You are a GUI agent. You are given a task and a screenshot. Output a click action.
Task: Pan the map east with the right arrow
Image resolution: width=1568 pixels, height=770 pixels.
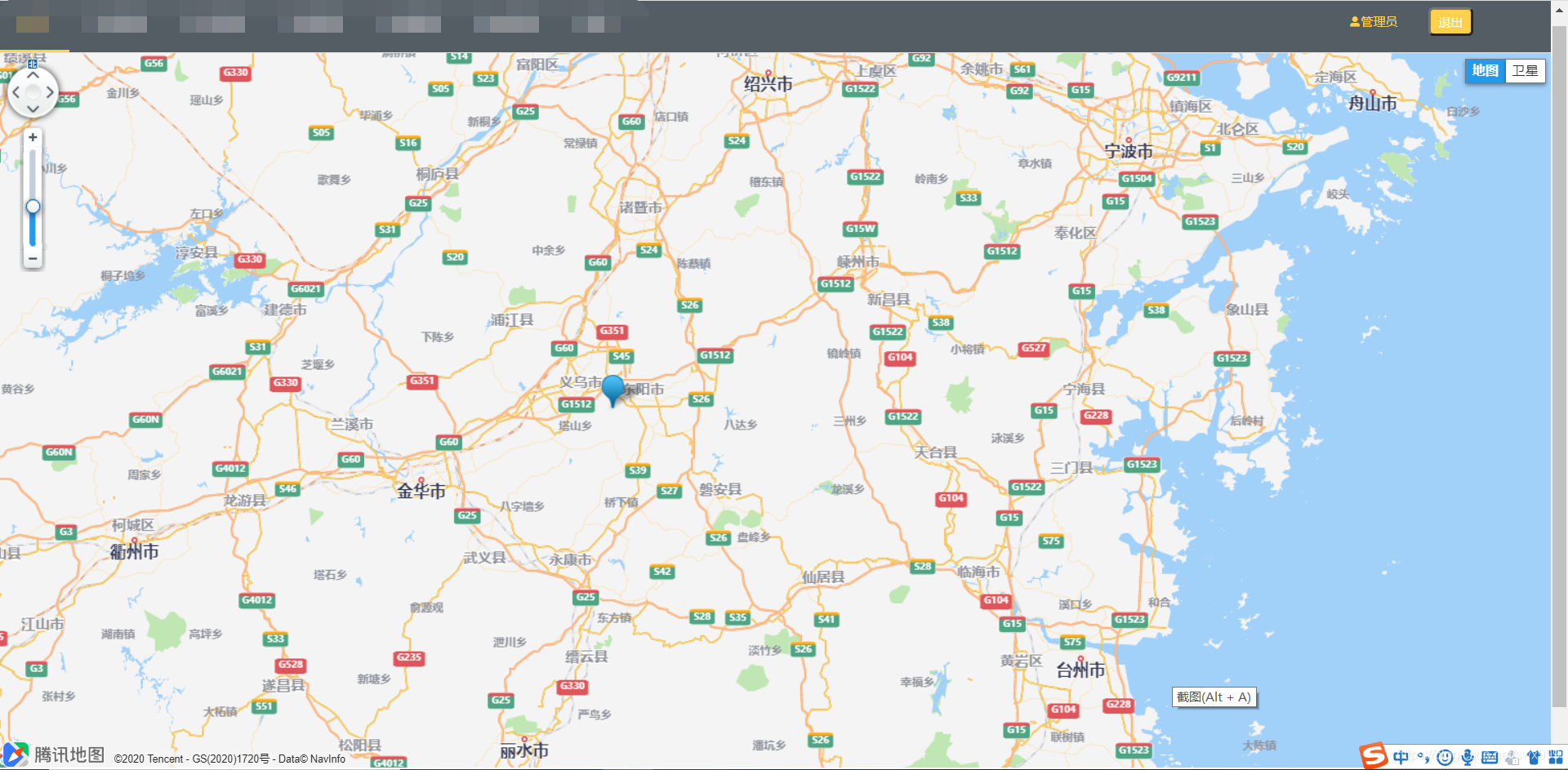click(x=50, y=92)
